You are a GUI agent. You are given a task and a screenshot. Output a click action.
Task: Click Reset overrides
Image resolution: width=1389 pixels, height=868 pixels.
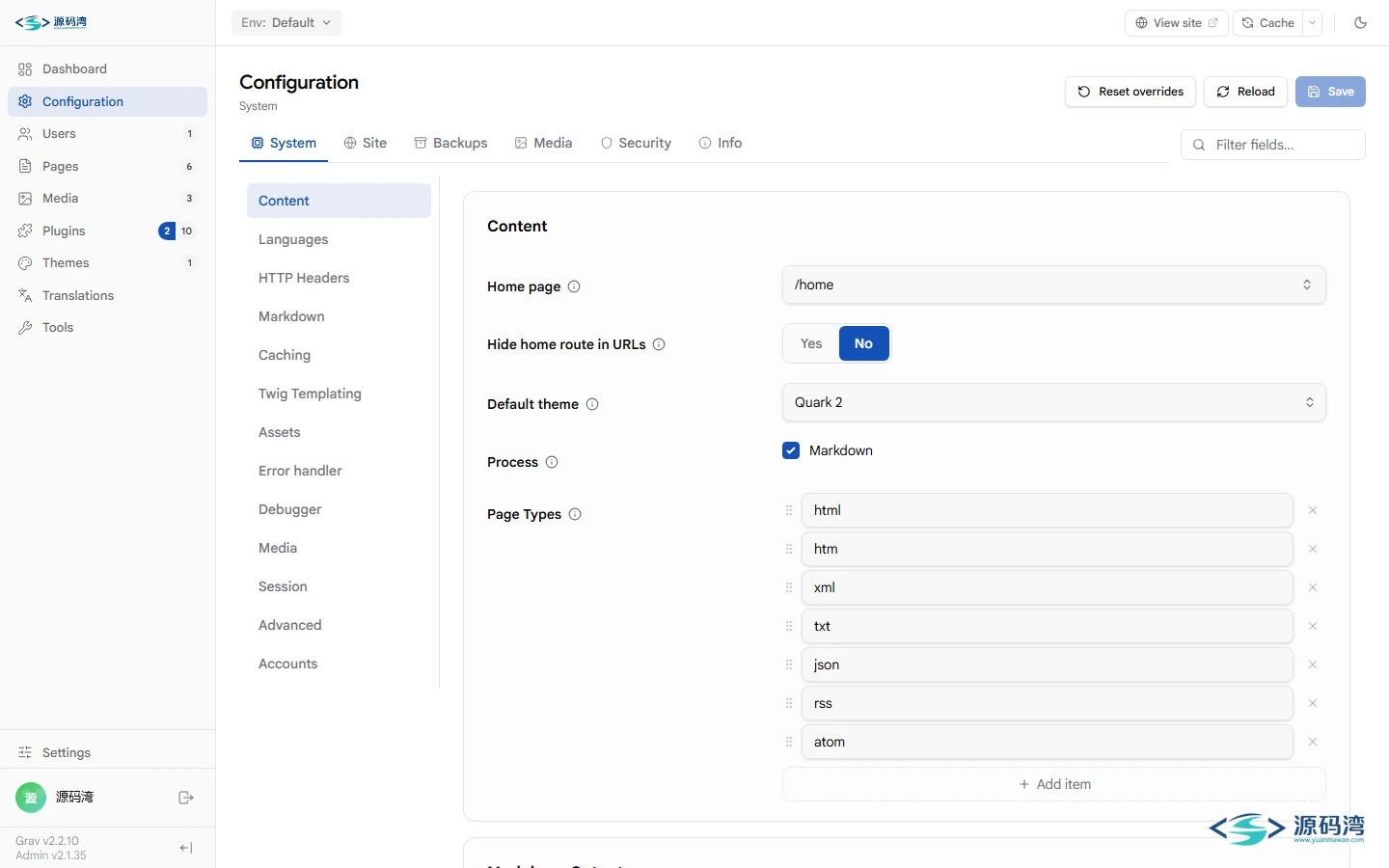[1130, 92]
